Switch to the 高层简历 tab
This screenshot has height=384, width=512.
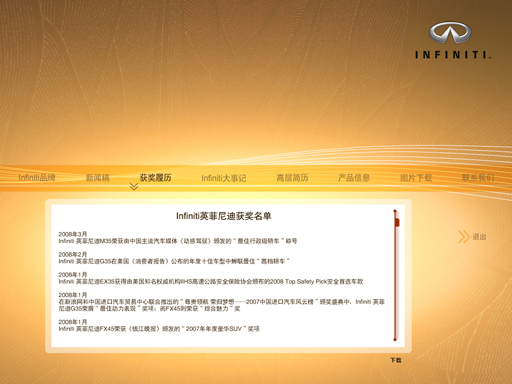pyautogui.click(x=292, y=178)
